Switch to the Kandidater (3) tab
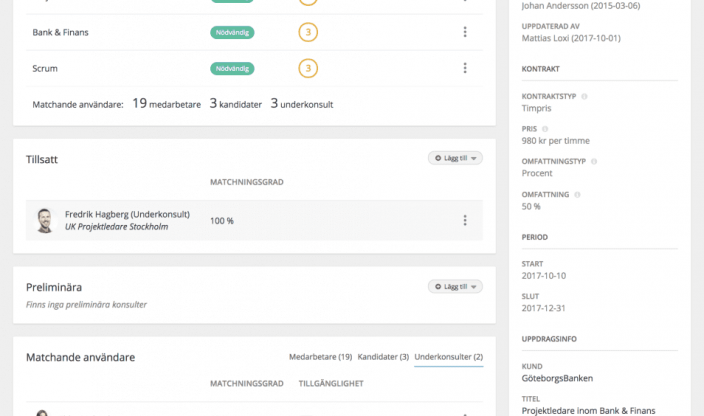This screenshot has height=416, width=704. (x=383, y=357)
